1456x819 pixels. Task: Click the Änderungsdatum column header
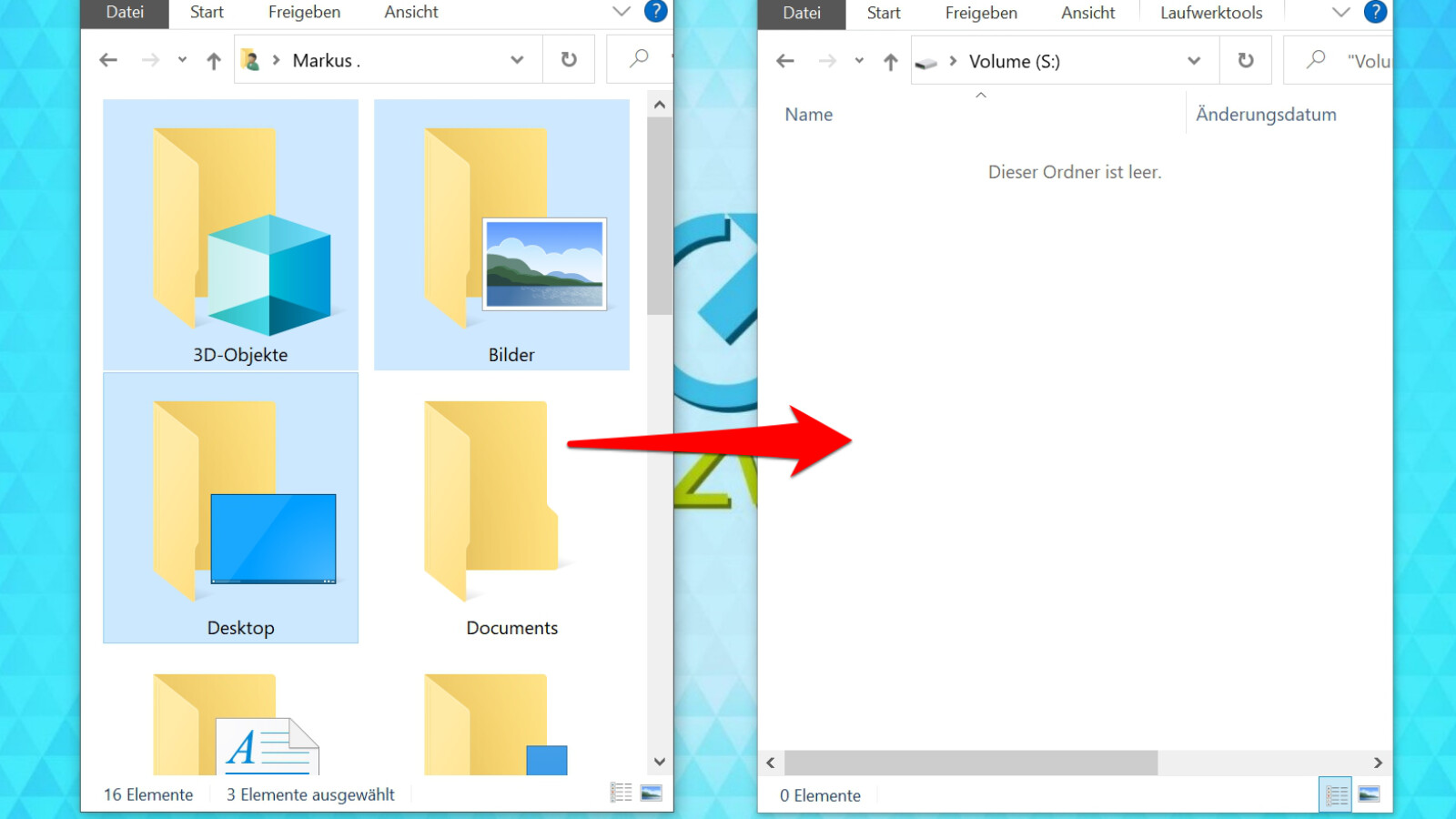point(1266,114)
